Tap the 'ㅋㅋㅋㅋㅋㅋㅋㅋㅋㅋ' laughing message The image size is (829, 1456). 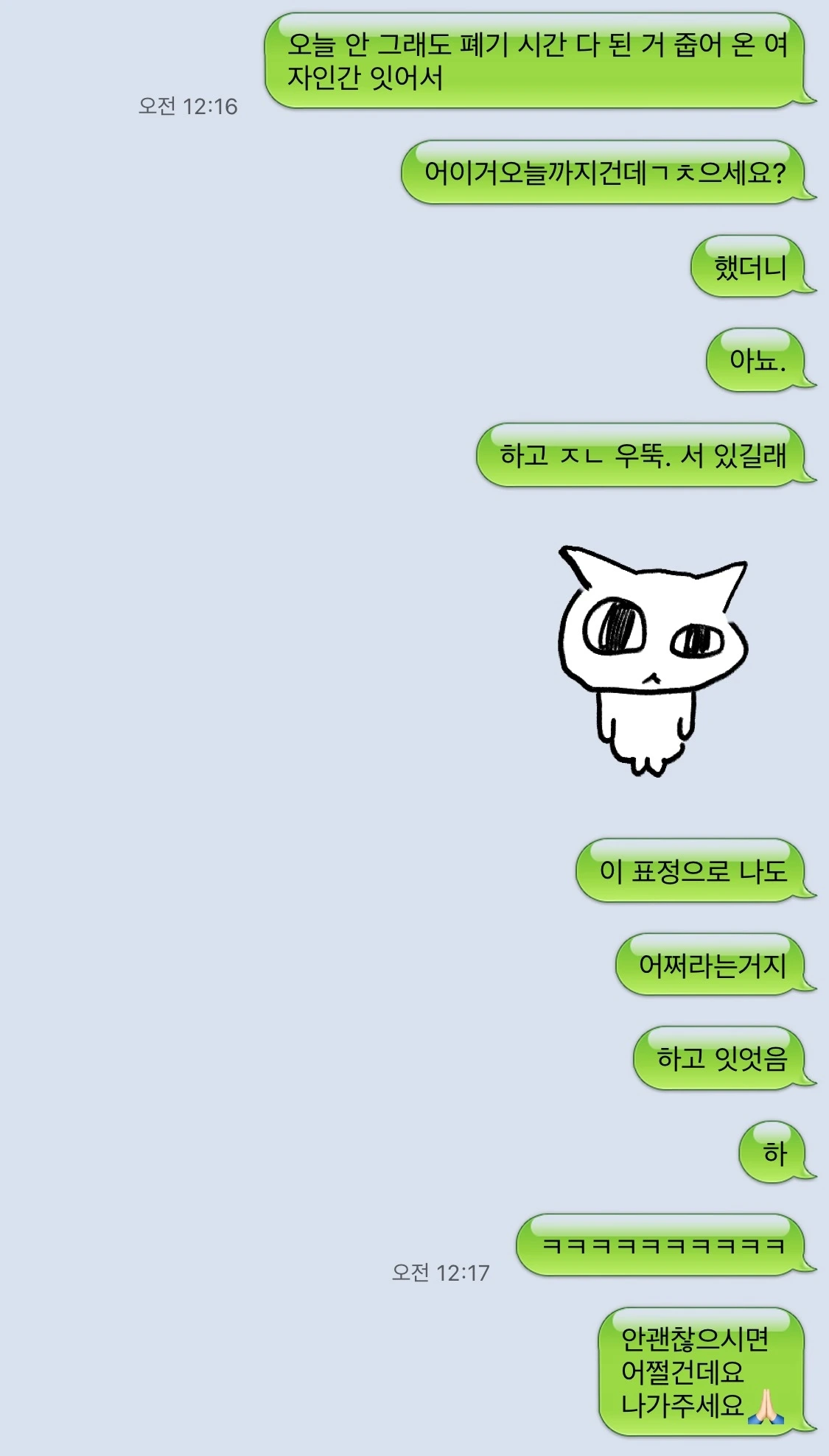click(666, 1245)
